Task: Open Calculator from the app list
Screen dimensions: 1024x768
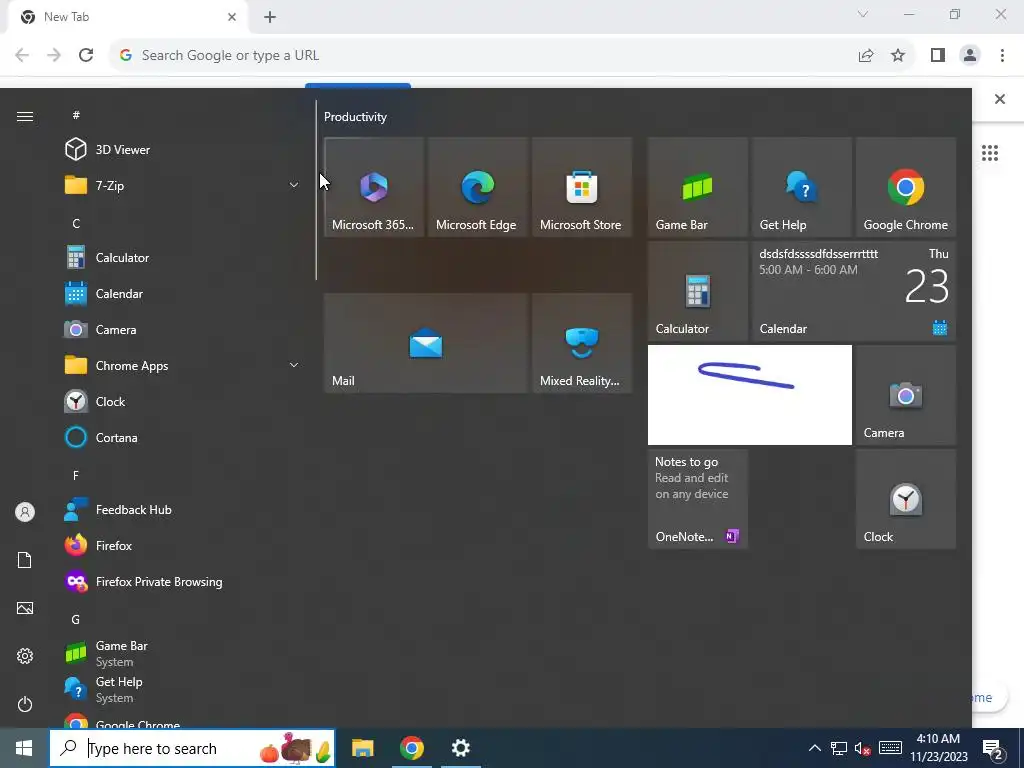Action: [x=183, y=257]
